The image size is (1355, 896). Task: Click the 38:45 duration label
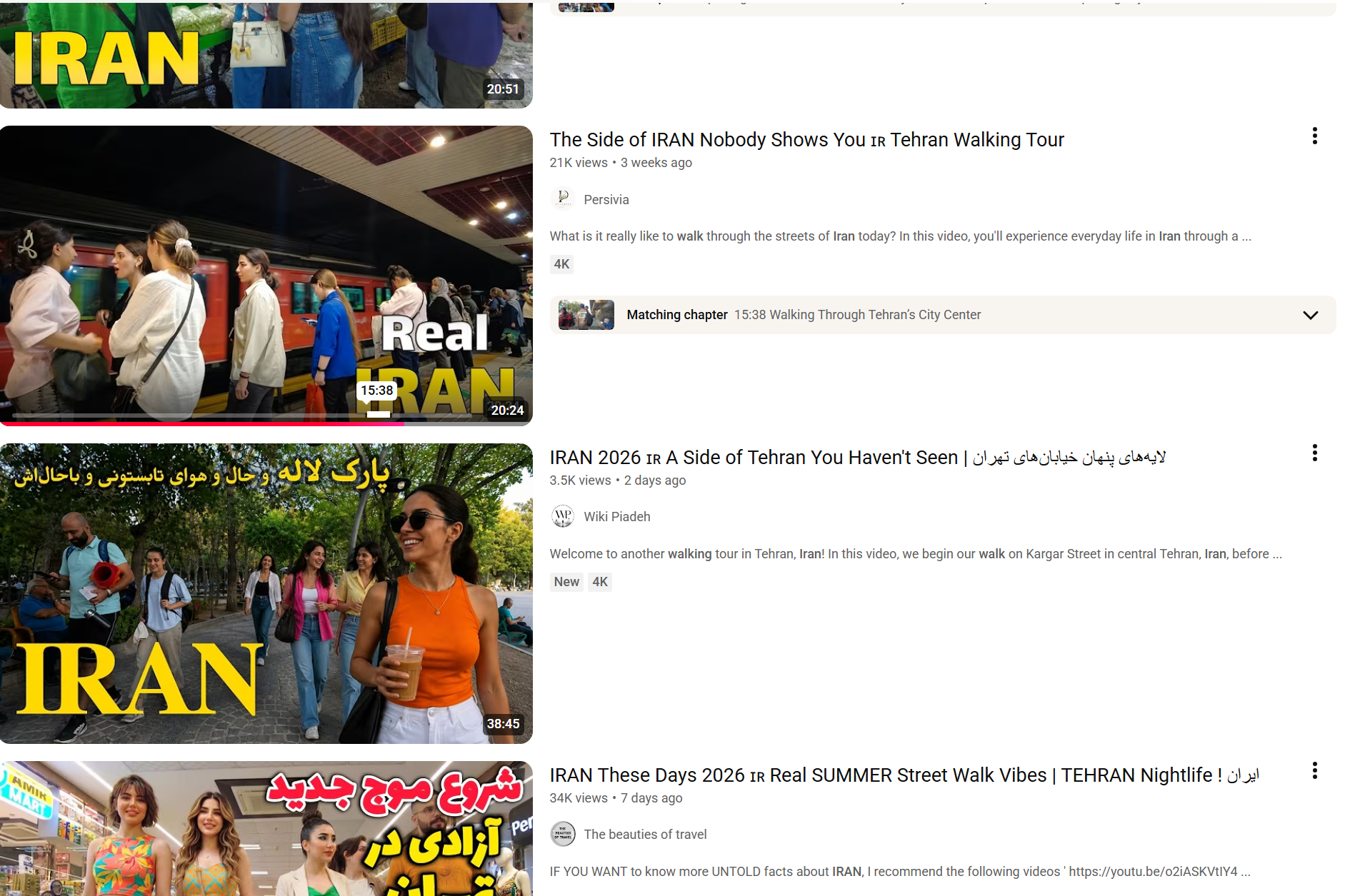pyautogui.click(x=503, y=724)
